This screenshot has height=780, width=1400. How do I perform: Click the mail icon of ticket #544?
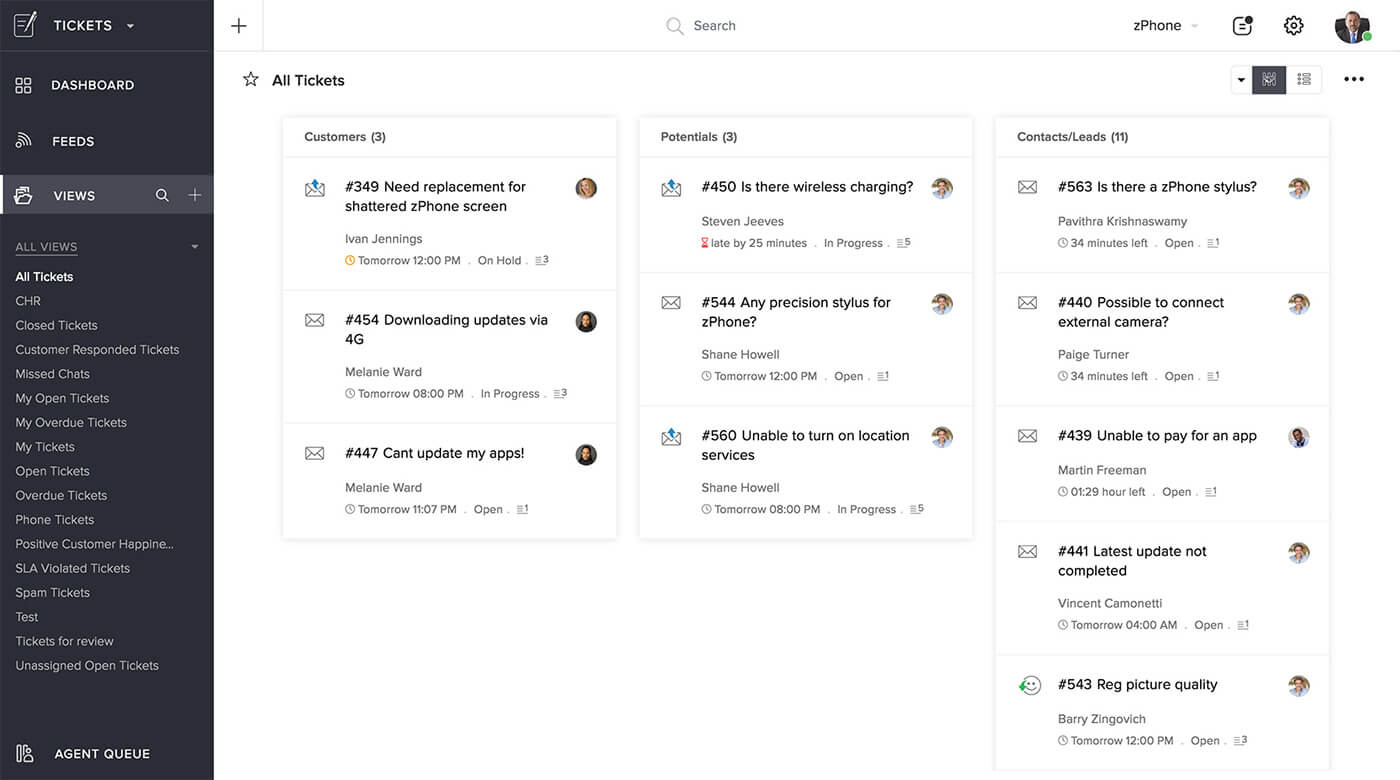[x=671, y=302]
